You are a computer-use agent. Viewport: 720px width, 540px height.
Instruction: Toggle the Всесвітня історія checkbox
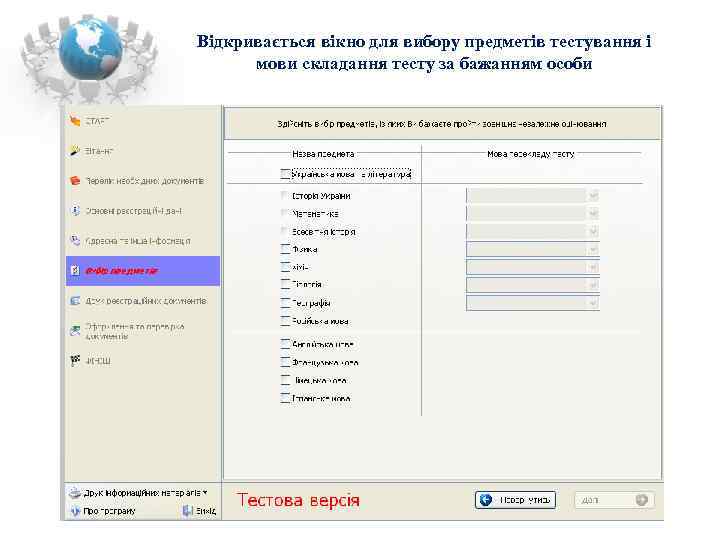(285, 231)
